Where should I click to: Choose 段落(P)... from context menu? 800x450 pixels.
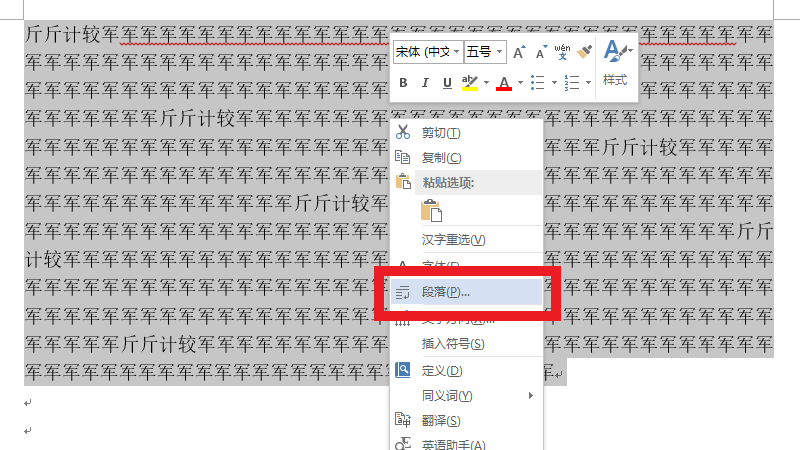tap(446, 292)
